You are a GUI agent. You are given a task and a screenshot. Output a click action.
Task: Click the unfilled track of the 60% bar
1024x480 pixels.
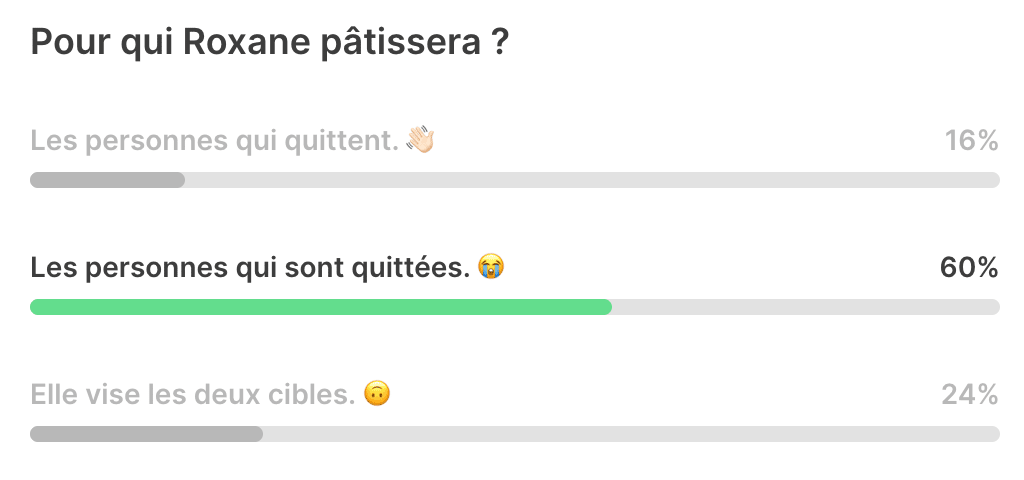point(806,307)
